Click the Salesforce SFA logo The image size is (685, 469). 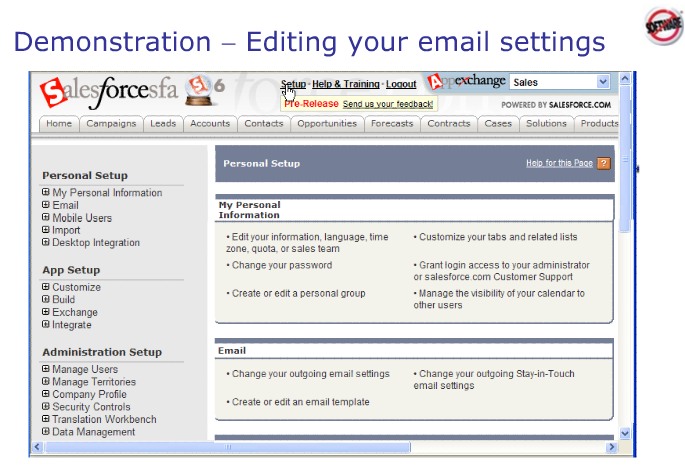point(110,93)
